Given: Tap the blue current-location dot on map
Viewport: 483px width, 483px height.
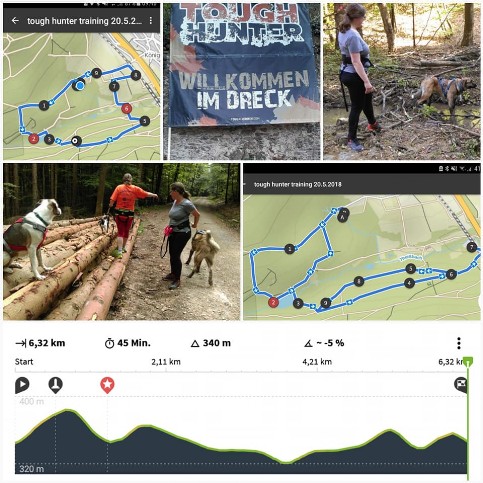Looking at the screenshot, I should (79, 85).
